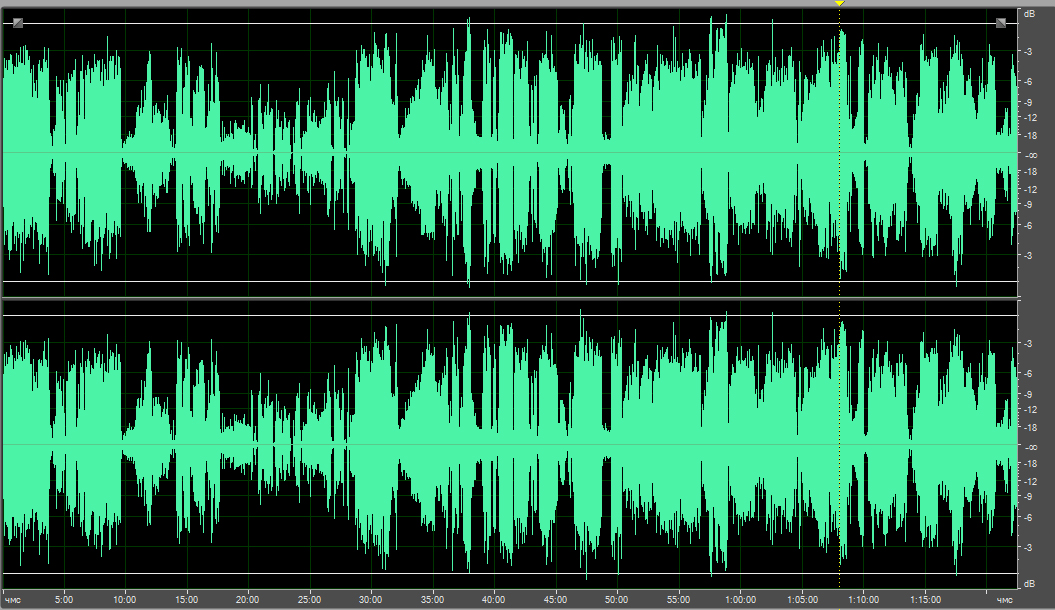Click the dB label at bottom of amplitude scale
The width and height of the screenshot is (1055, 610).
click(1029, 584)
